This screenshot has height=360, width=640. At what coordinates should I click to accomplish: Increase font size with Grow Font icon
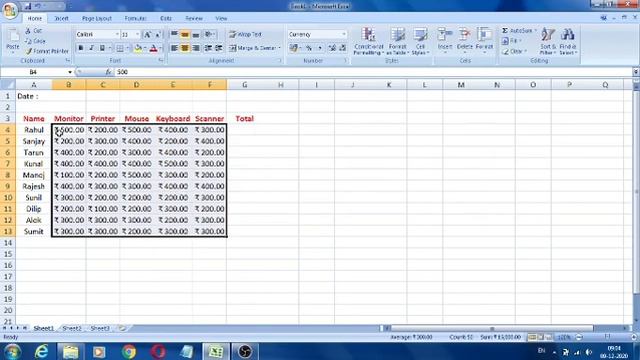pos(148,35)
